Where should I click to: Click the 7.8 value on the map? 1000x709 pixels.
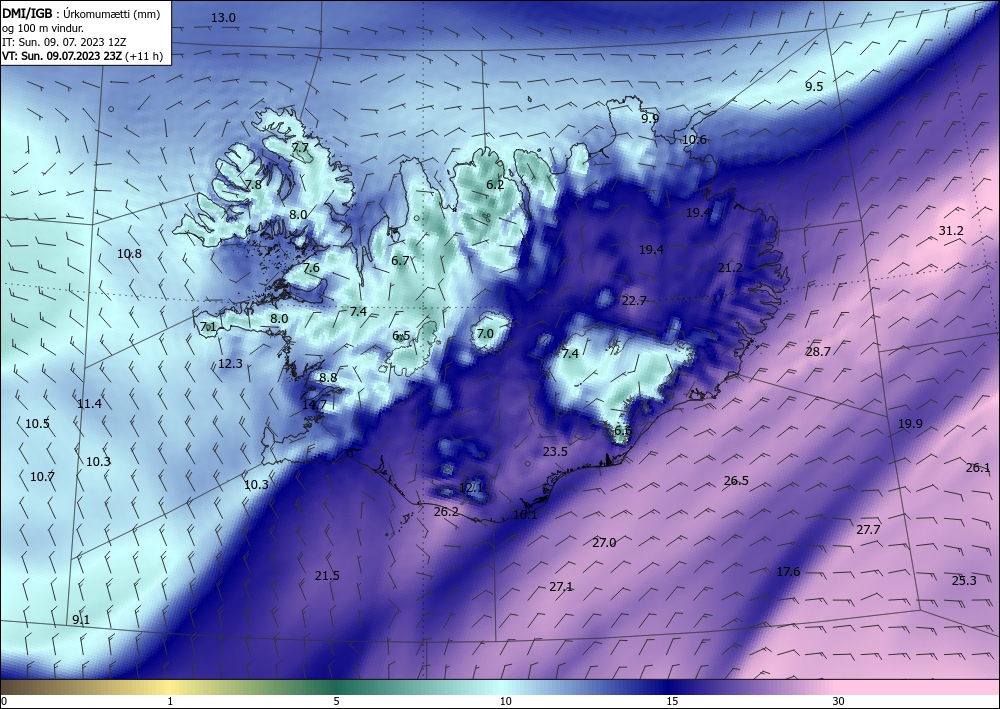[254, 185]
